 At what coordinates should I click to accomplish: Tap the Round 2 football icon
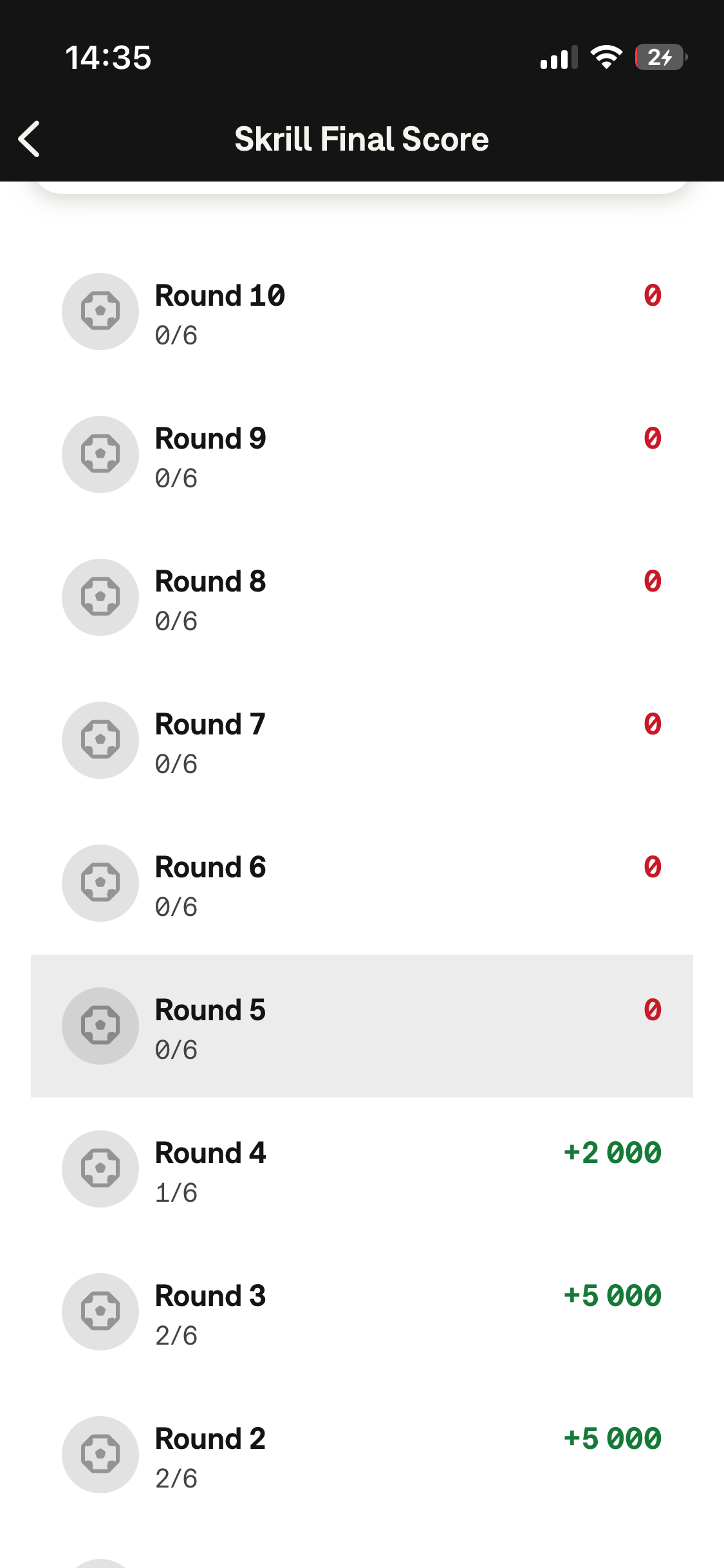tap(100, 1455)
